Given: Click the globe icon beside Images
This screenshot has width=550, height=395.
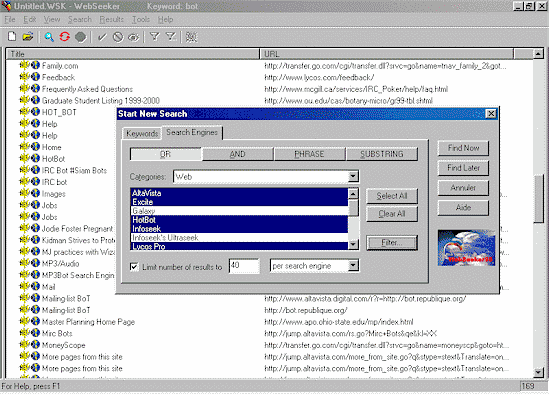Looking at the screenshot, I should point(35,193).
